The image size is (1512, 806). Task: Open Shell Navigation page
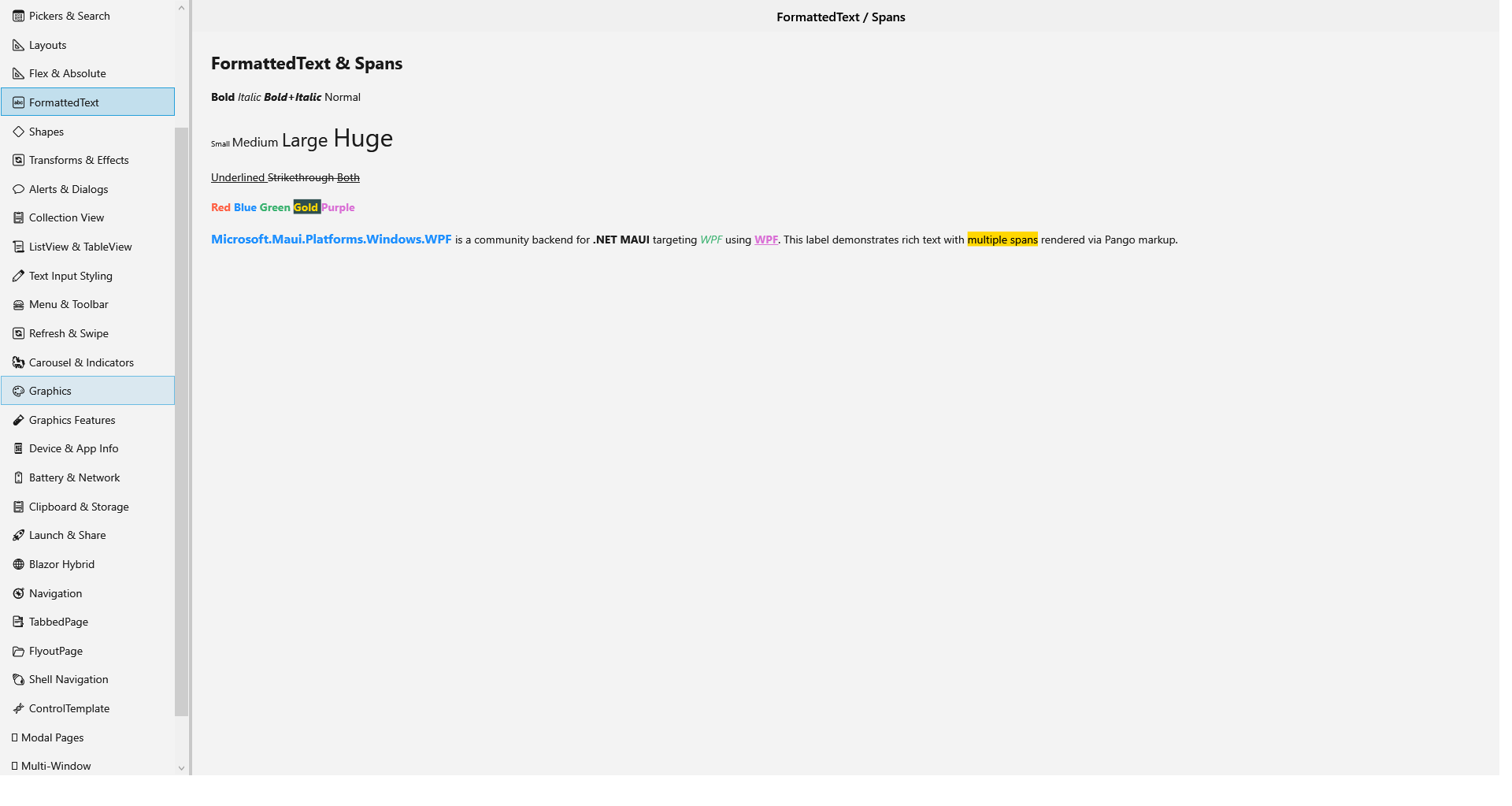point(87,679)
